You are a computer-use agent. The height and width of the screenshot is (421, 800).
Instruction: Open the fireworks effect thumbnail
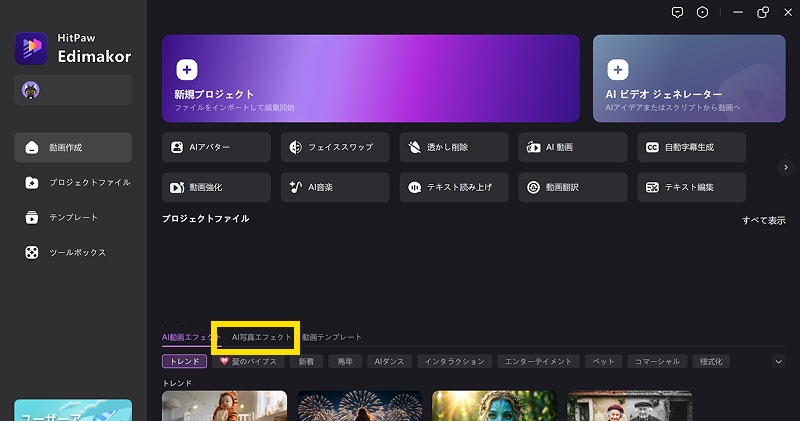(360, 406)
